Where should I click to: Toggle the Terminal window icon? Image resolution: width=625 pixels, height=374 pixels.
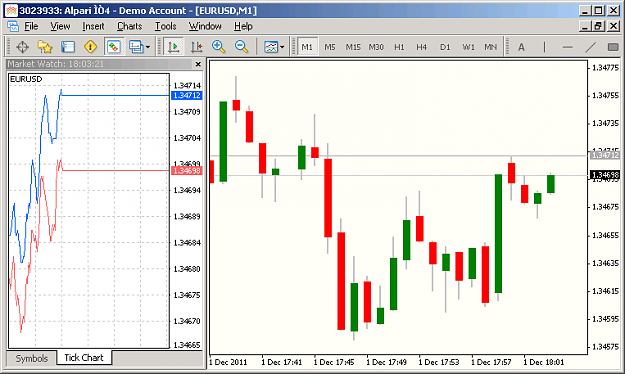coord(68,47)
